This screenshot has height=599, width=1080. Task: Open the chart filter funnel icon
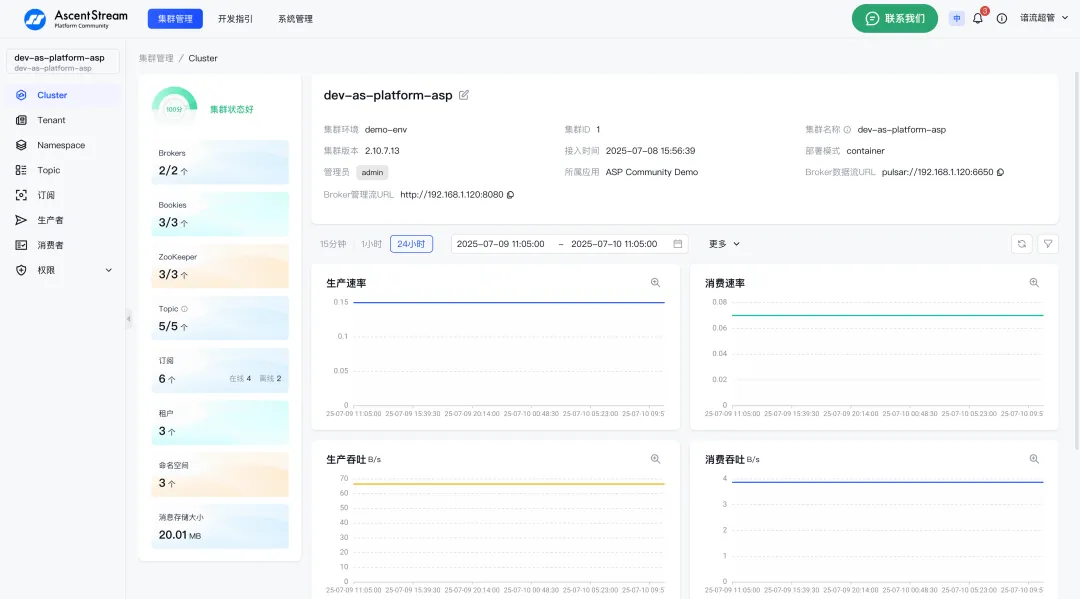coord(1046,243)
